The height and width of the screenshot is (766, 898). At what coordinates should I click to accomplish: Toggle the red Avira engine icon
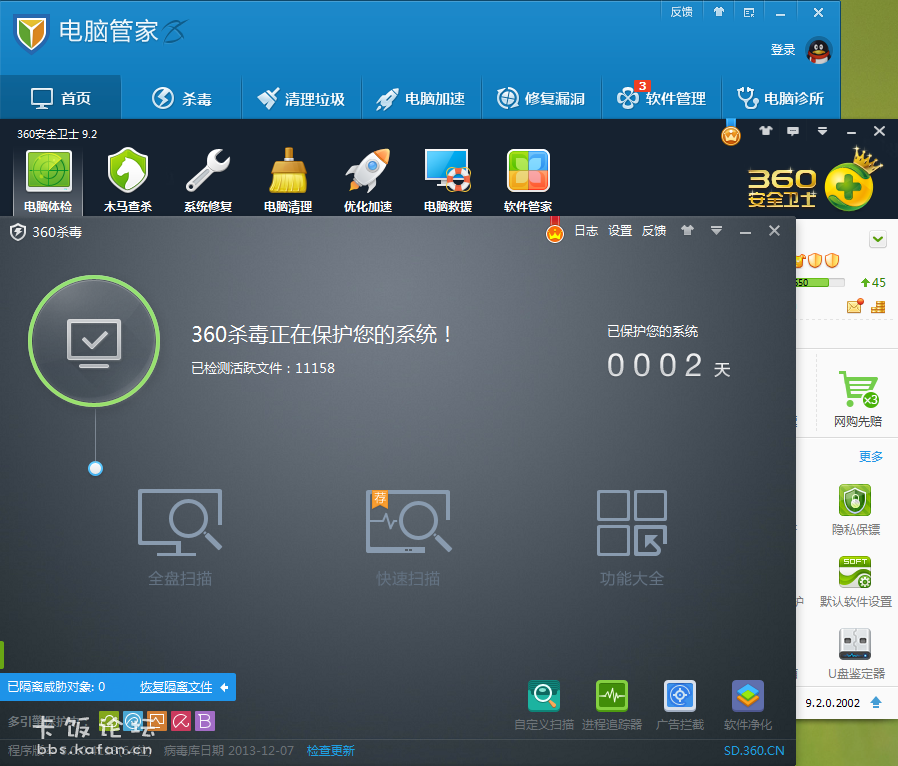(x=181, y=721)
